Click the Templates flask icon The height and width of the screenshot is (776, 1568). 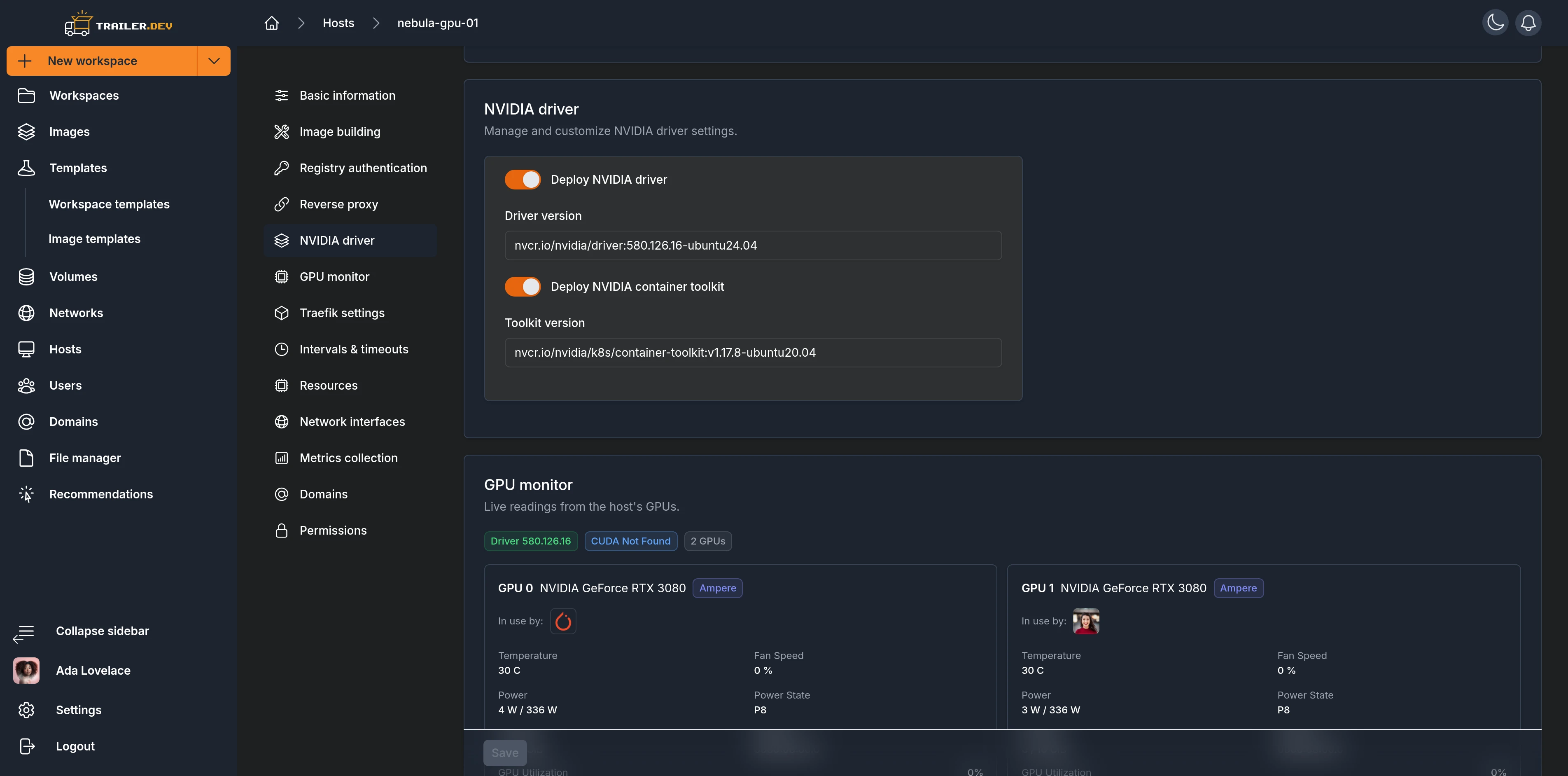(26, 168)
